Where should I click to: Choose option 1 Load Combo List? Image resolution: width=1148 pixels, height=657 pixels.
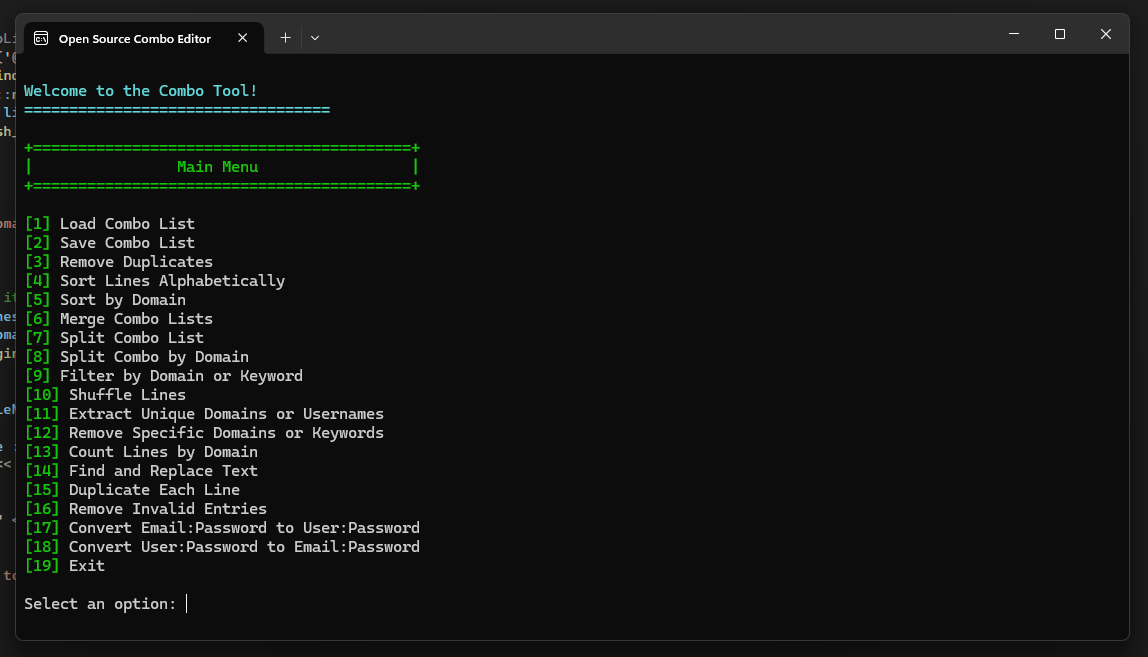(x=110, y=223)
